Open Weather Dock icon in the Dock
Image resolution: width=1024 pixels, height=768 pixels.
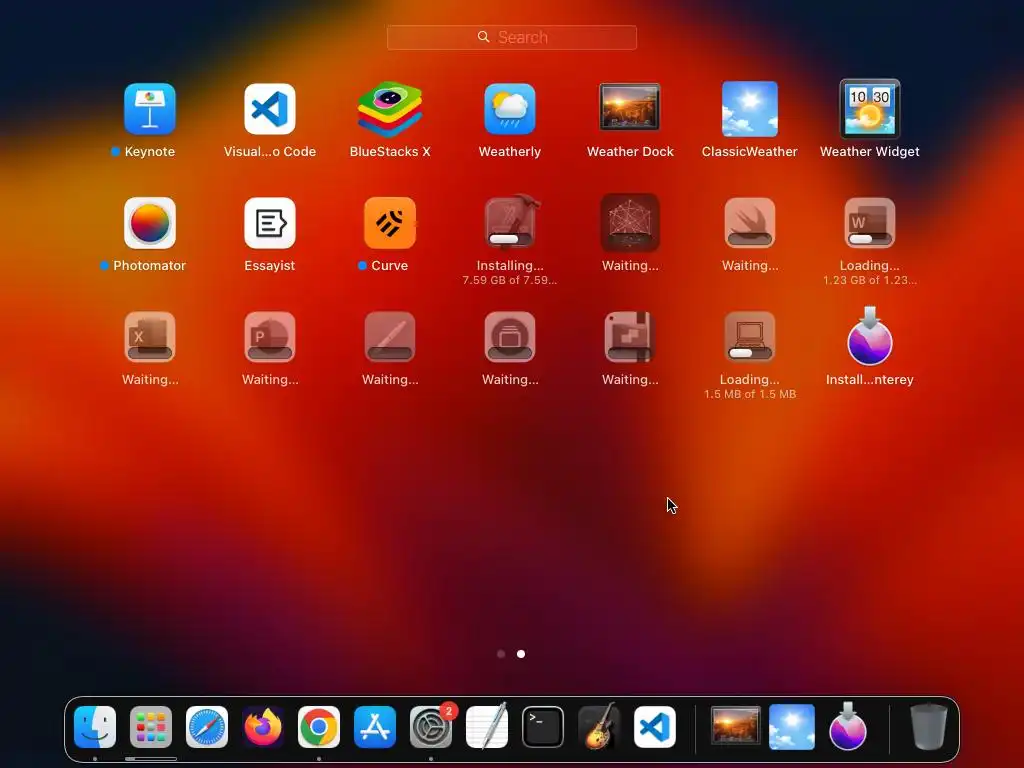[x=735, y=726]
